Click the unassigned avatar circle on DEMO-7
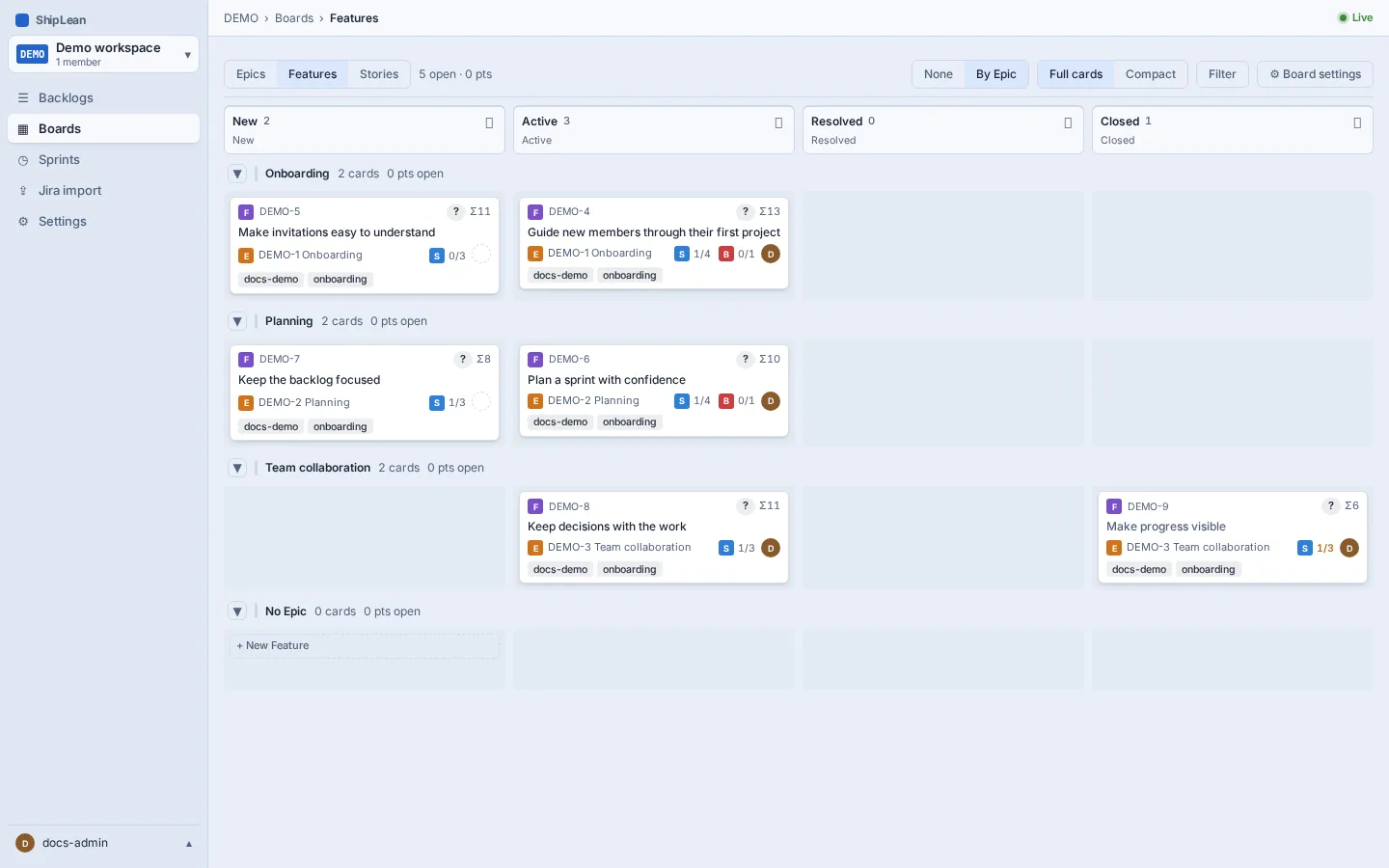 coord(481,402)
